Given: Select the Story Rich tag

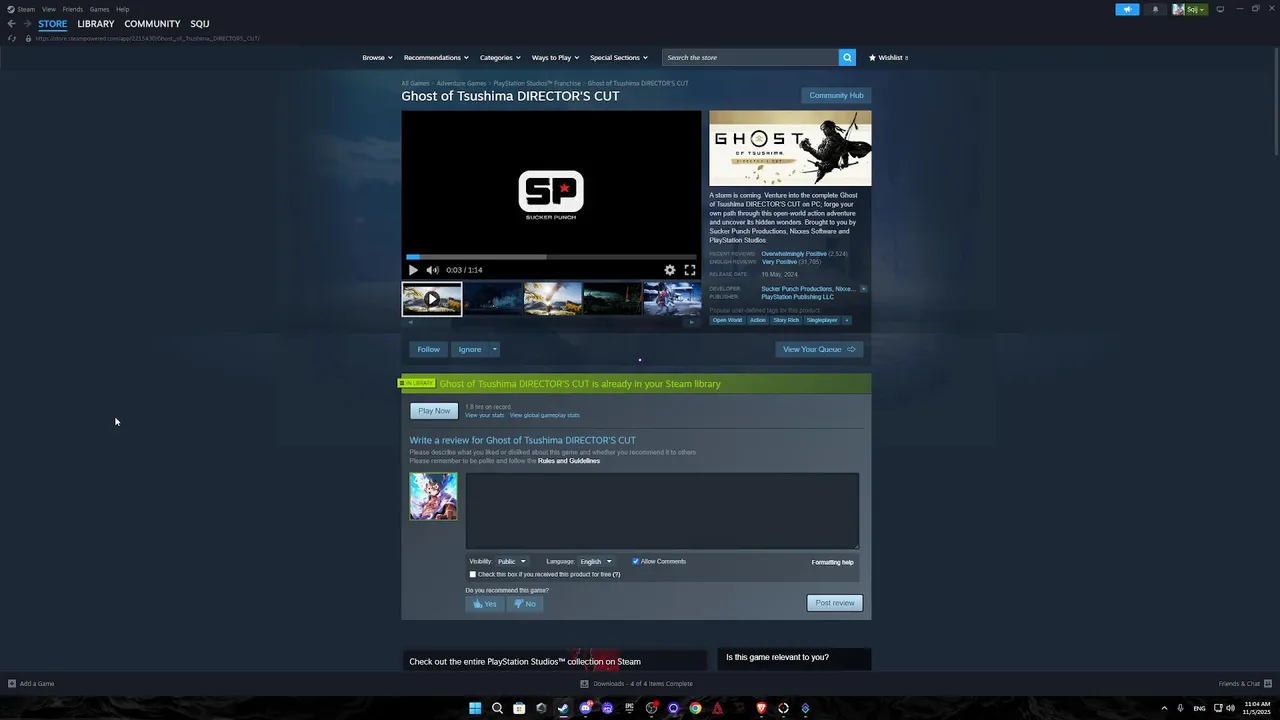Looking at the screenshot, I should (786, 320).
